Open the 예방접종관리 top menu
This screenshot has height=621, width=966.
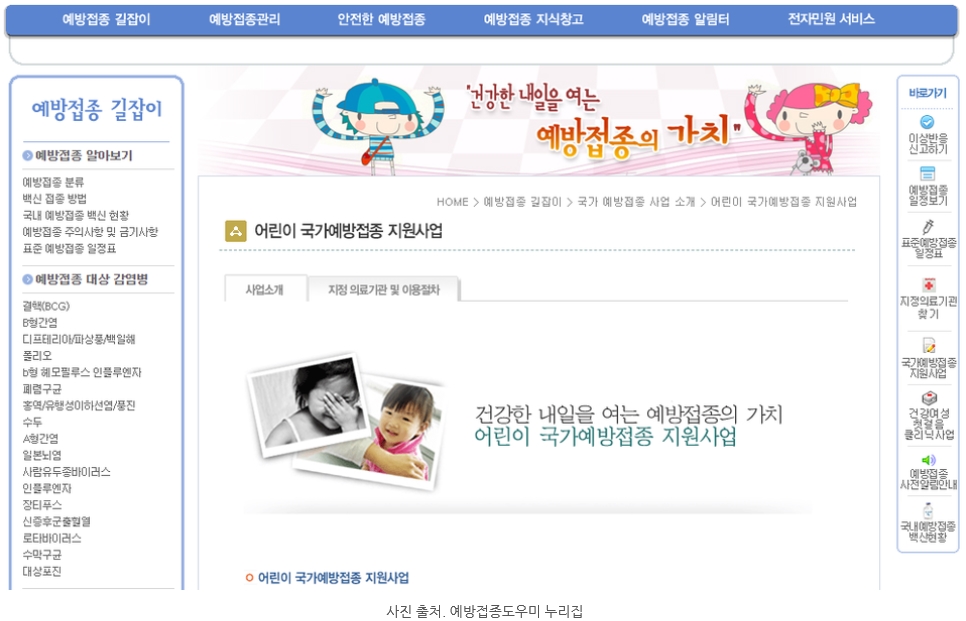pos(245,20)
